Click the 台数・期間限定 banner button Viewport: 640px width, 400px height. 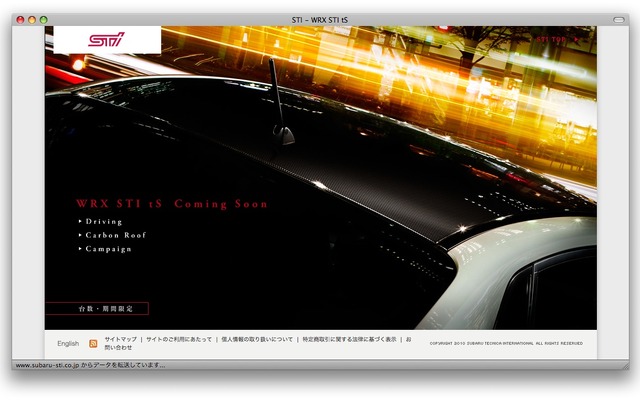pyautogui.click(x=97, y=309)
